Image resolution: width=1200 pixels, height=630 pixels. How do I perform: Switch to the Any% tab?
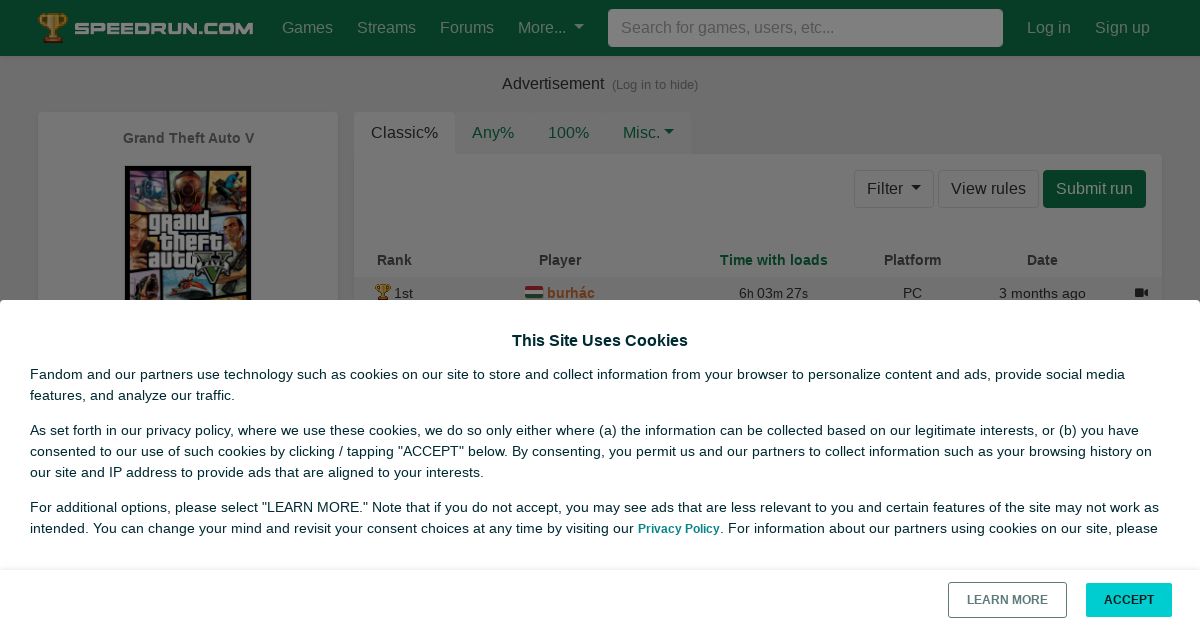point(493,133)
